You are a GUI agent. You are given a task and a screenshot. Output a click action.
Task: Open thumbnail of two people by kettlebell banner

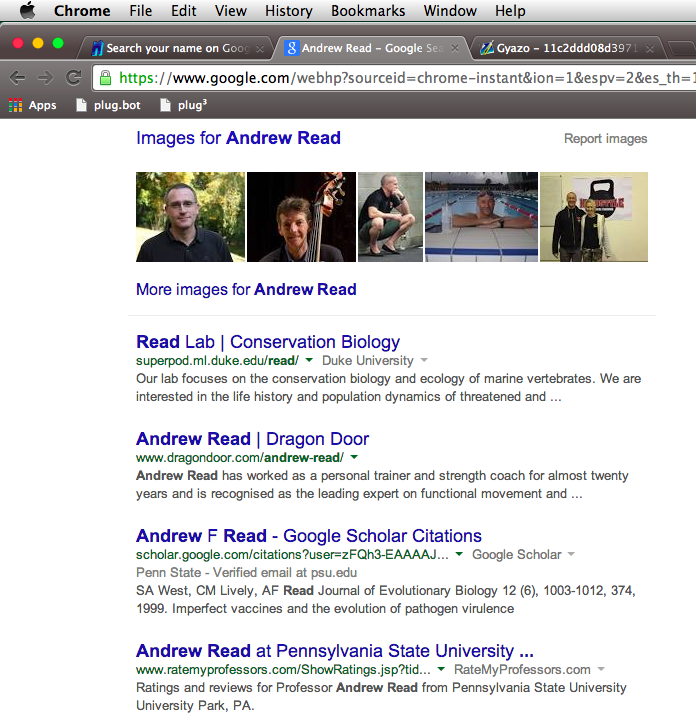click(x=594, y=217)
